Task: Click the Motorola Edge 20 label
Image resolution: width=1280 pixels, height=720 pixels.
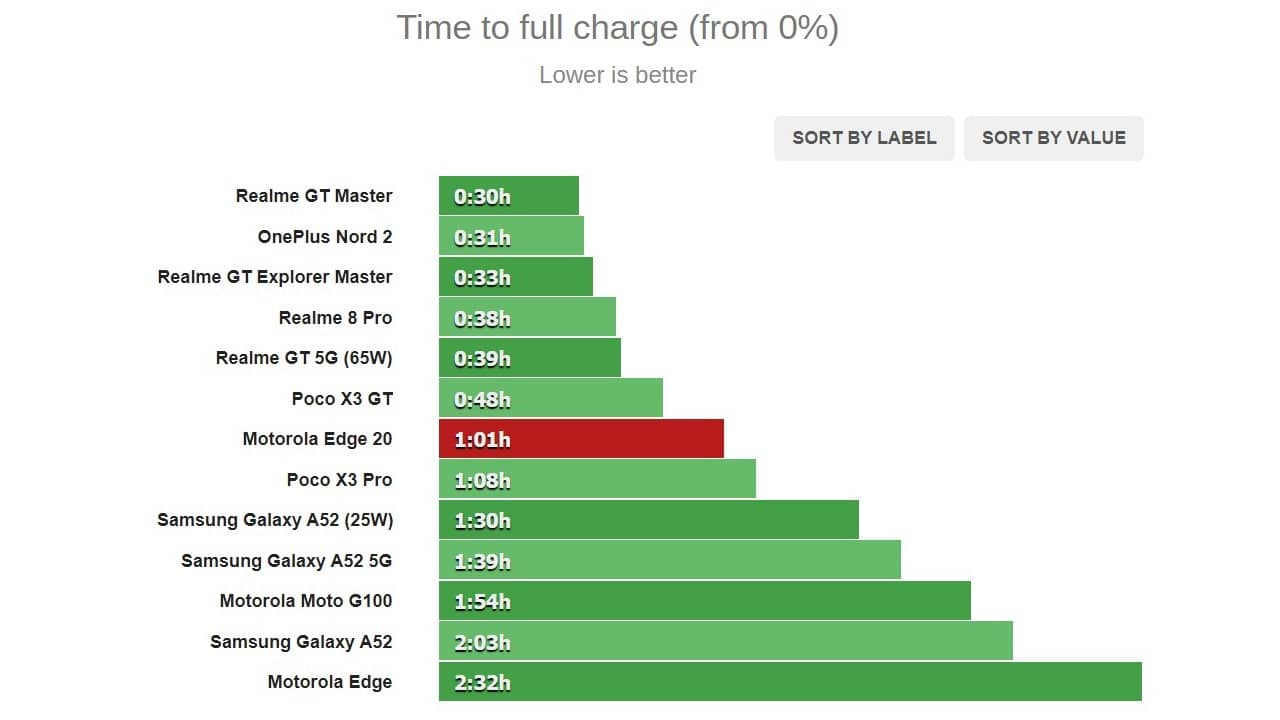Action: 317,439
